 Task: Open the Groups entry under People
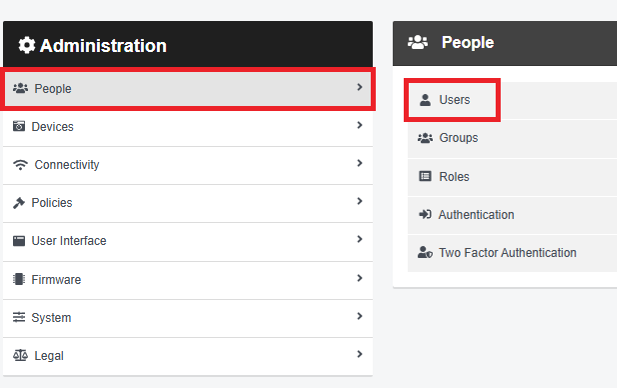click(512, 138)
